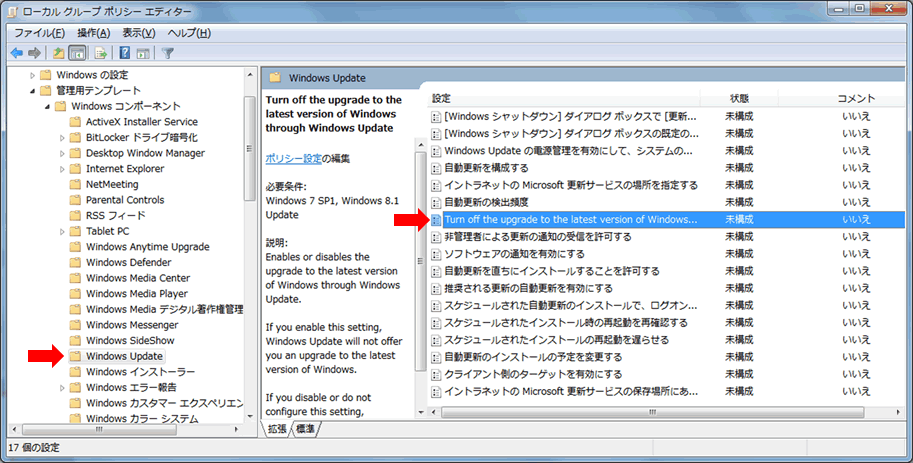Image resolution: width=913 pixels, height=463 pixels.
Task: Click the policy icon for ソフトウェアの通知を有効にする
Action: [436, 255]
